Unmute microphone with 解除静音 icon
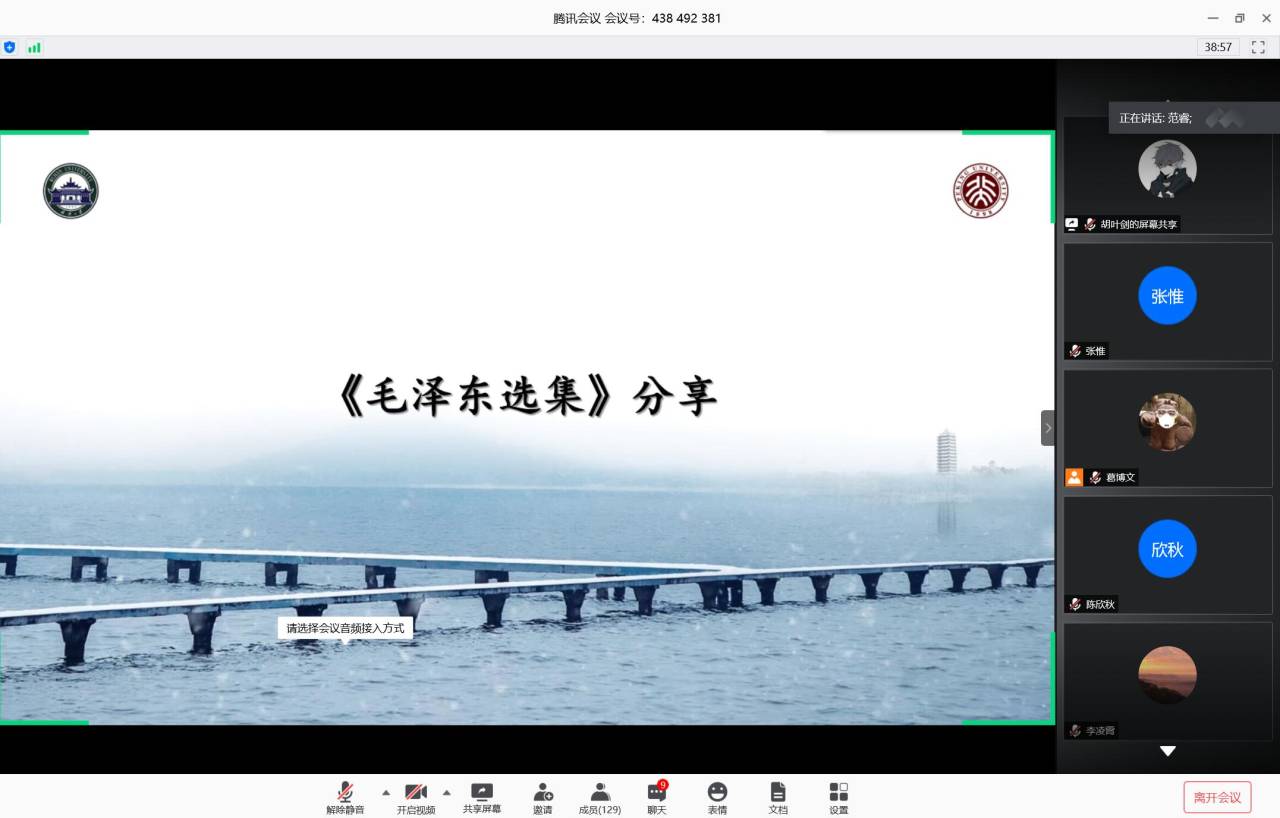1280x818 pixels. pyautogui.click(x=345, y=793)
